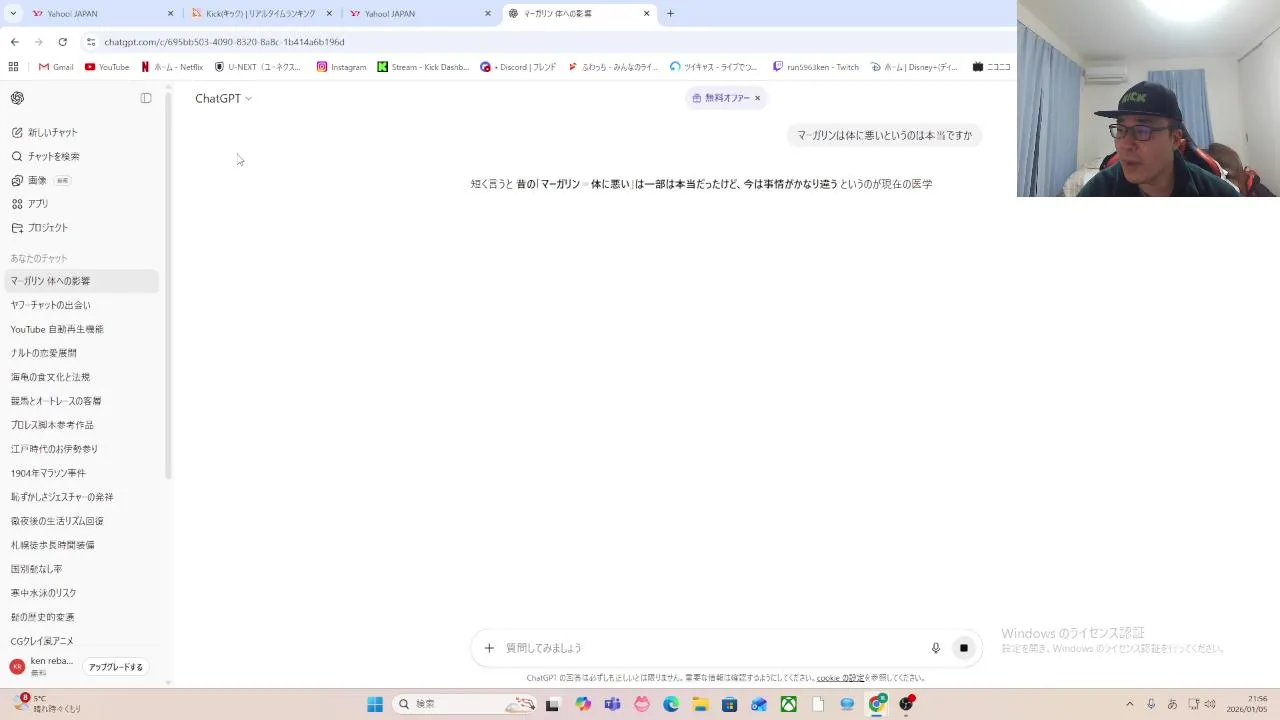Image resolution: width=1280 pixels, height=720 pixels.
Task: Open chat プロレス脚本参考作品
Action: pyautogui.click(x=82, y=425)
